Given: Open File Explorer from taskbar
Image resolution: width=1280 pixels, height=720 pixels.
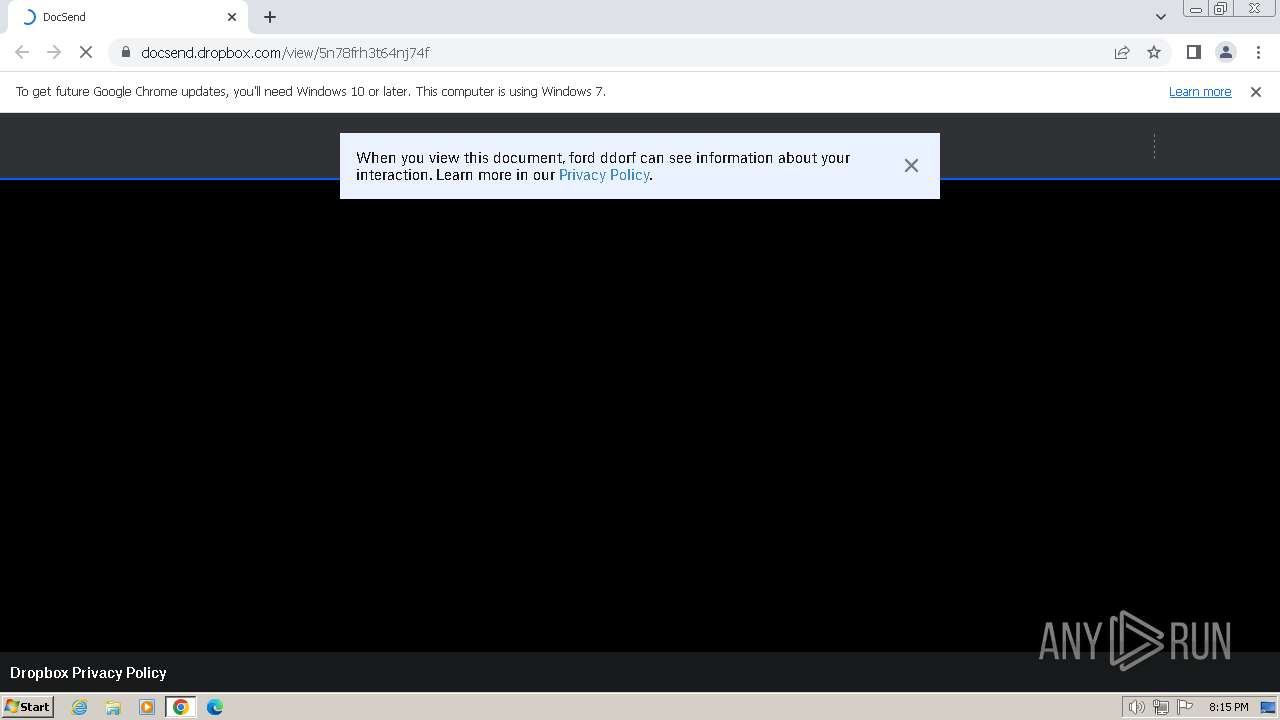Looking at the screenshot, I should [x=113, y=707].
